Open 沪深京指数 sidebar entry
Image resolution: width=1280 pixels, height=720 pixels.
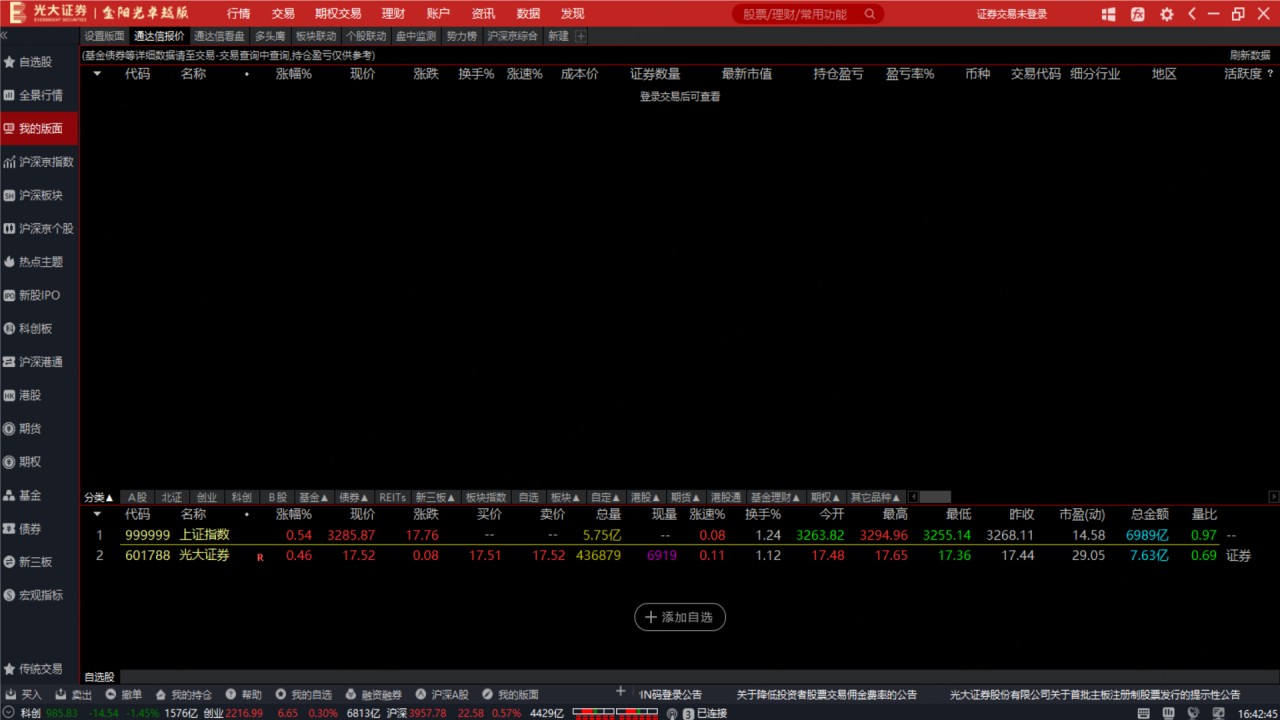click(38, 162)
